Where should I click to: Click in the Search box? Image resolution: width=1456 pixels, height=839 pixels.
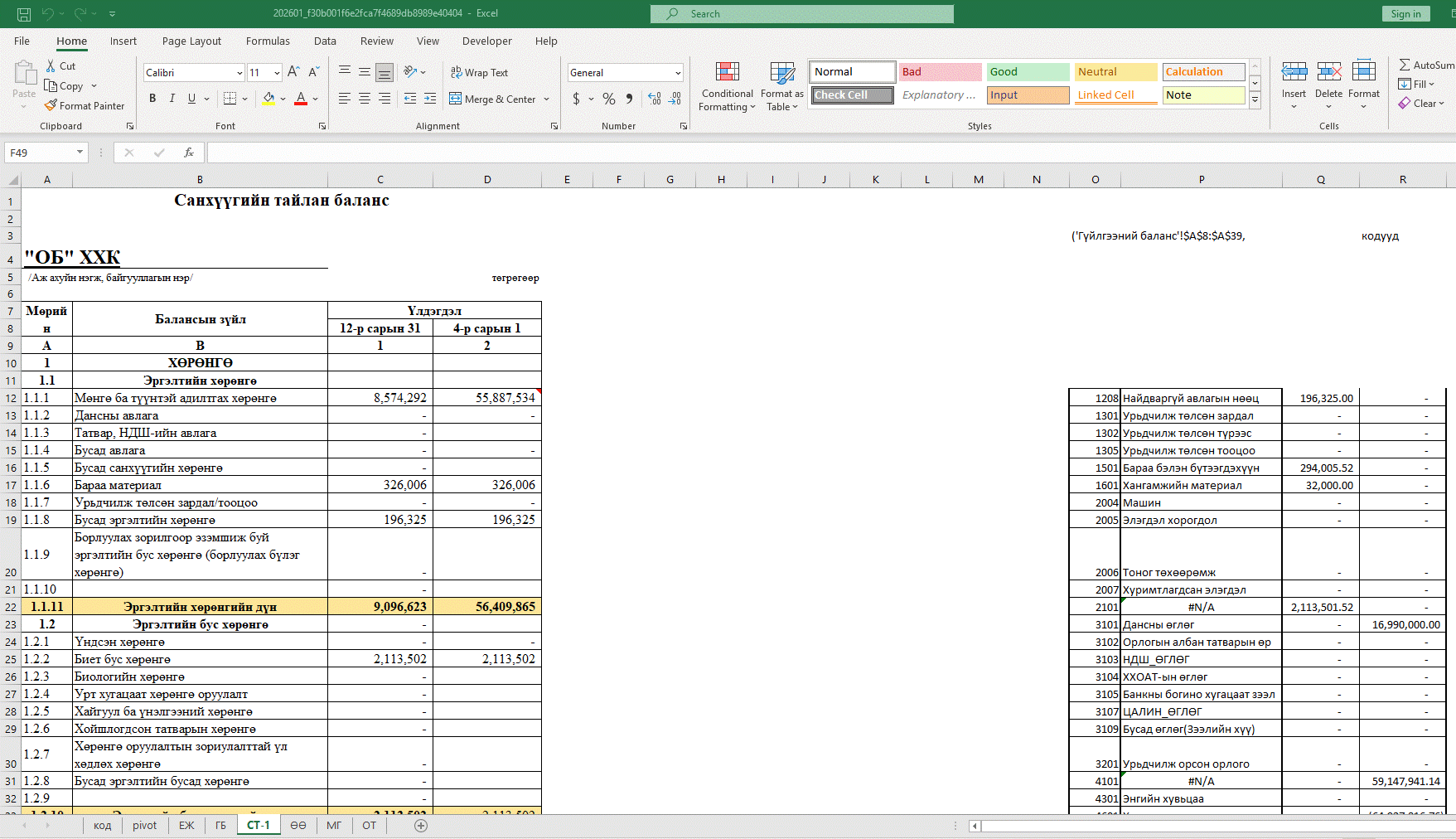[x=801, y=13]
